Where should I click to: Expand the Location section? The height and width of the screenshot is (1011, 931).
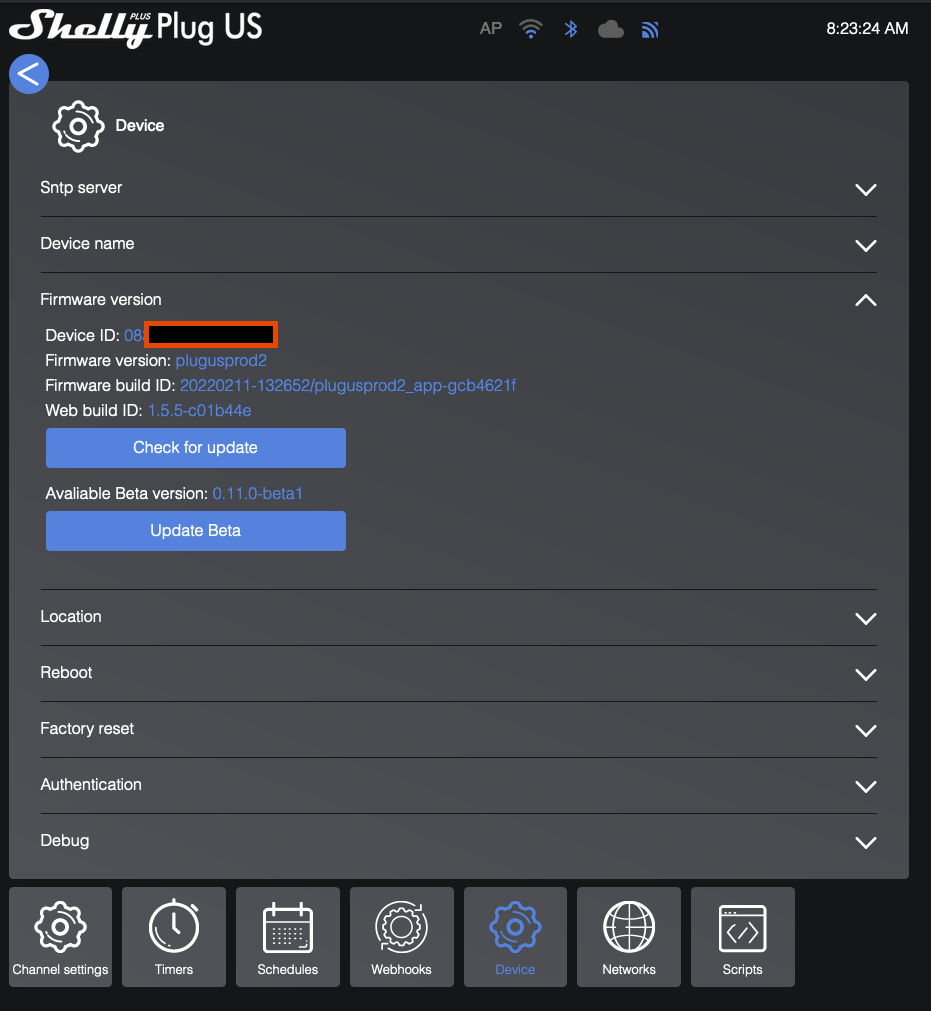(458, 617)
